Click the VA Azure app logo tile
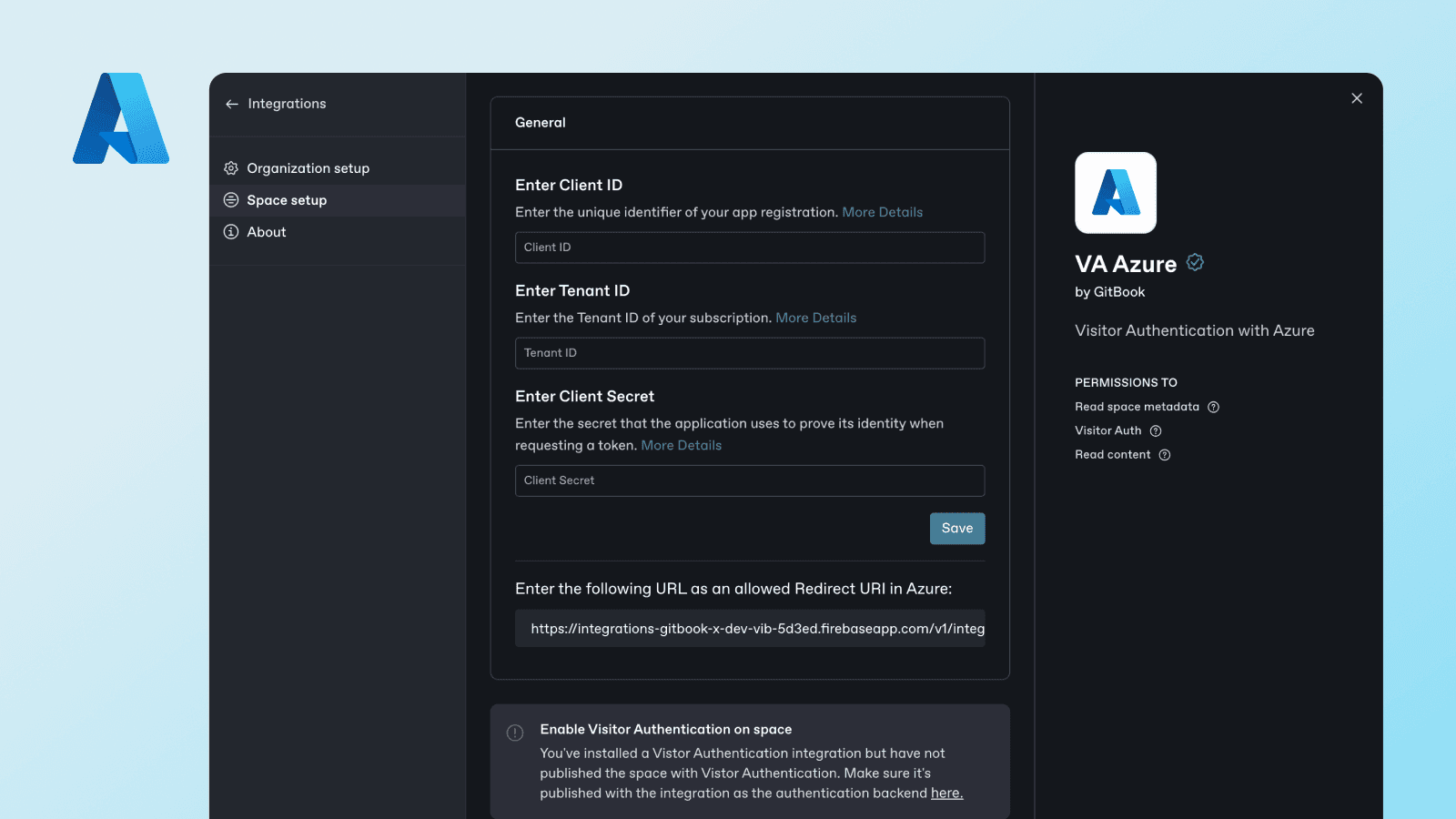Viewport: 1456px width, 819px height. (x=1116, y=193)
